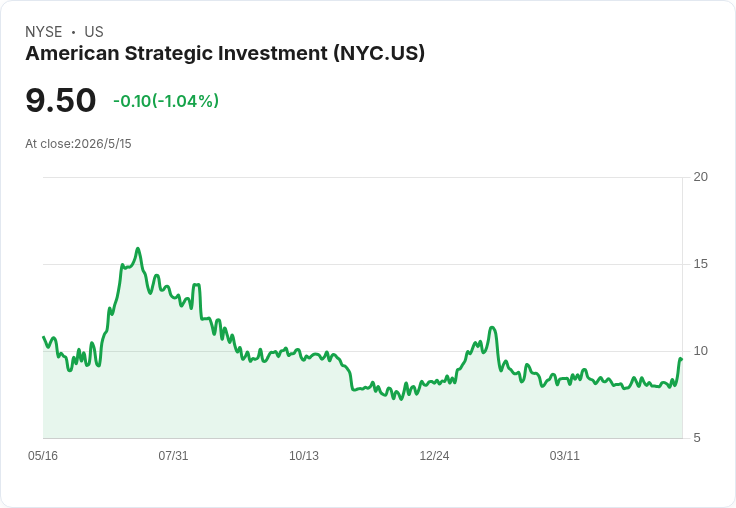
Task: Select the 05/16 date on the time axis
Action: [43, 456]
